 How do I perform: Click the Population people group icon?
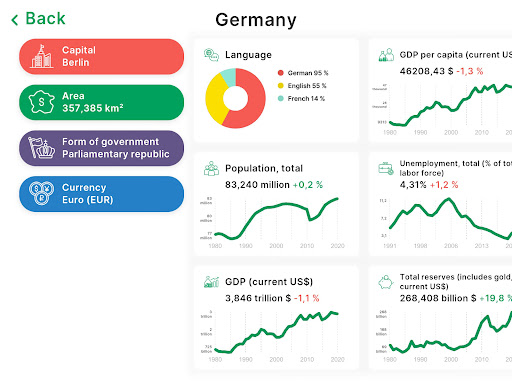(211, 168)
